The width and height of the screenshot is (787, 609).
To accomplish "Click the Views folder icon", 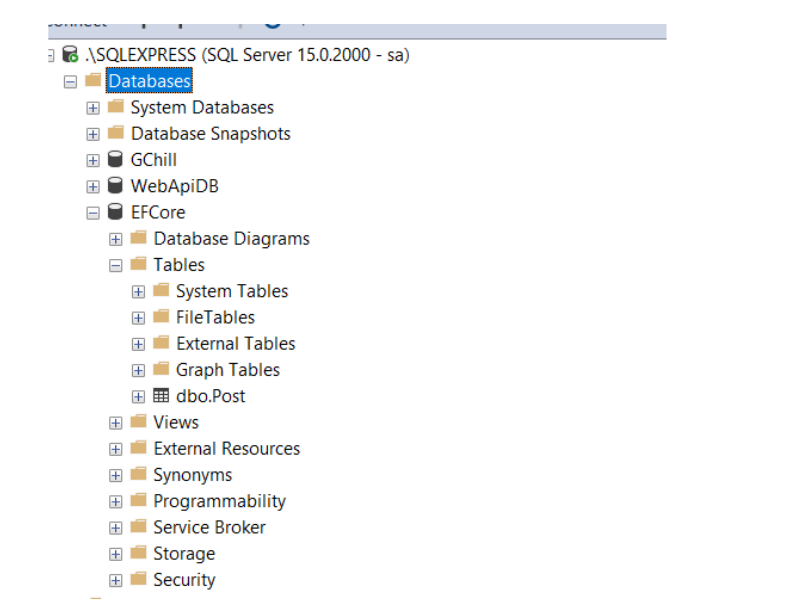I will tap(138, 421).
